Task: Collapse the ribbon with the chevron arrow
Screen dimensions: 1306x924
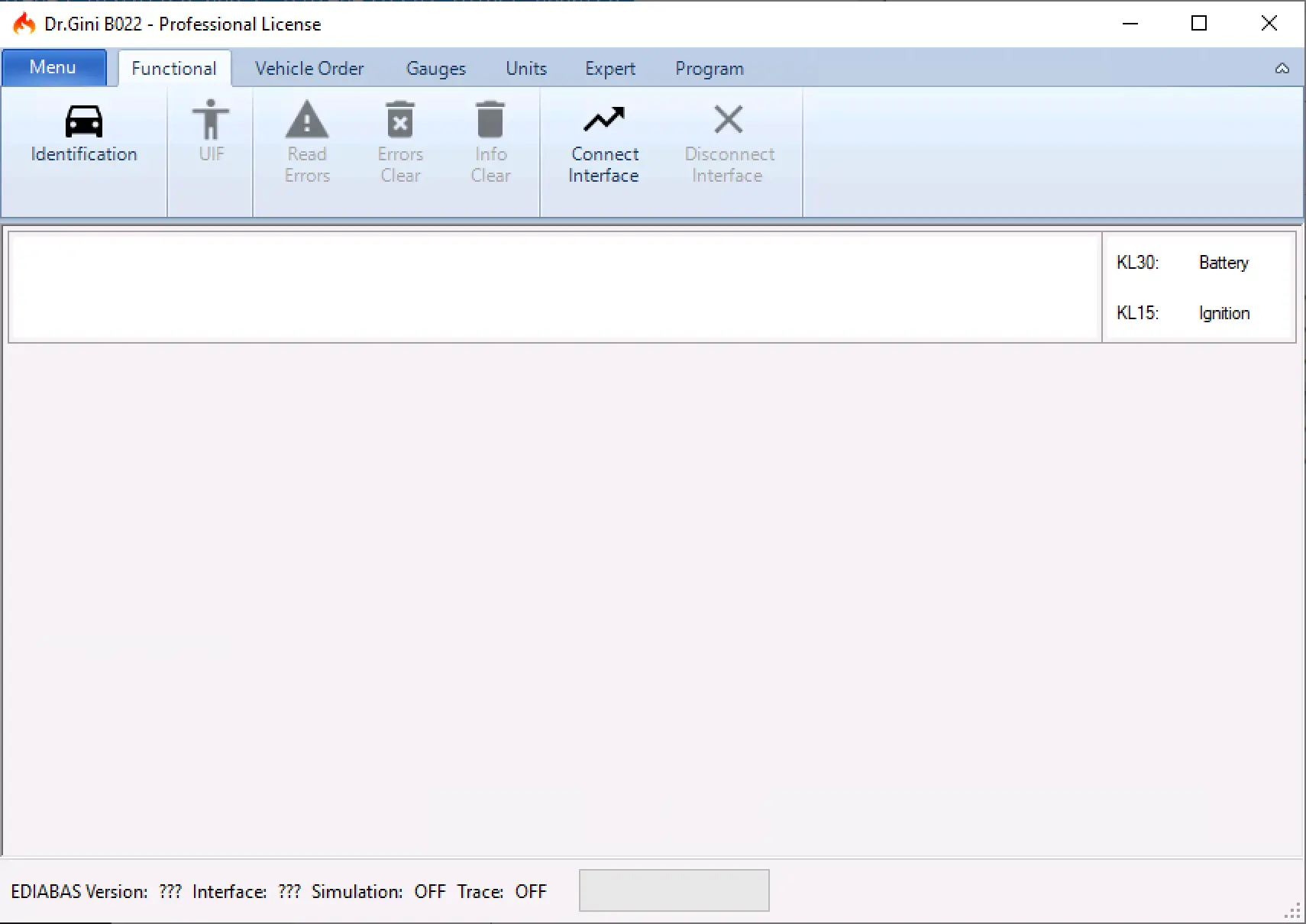Action: (x=1282, y=68)
